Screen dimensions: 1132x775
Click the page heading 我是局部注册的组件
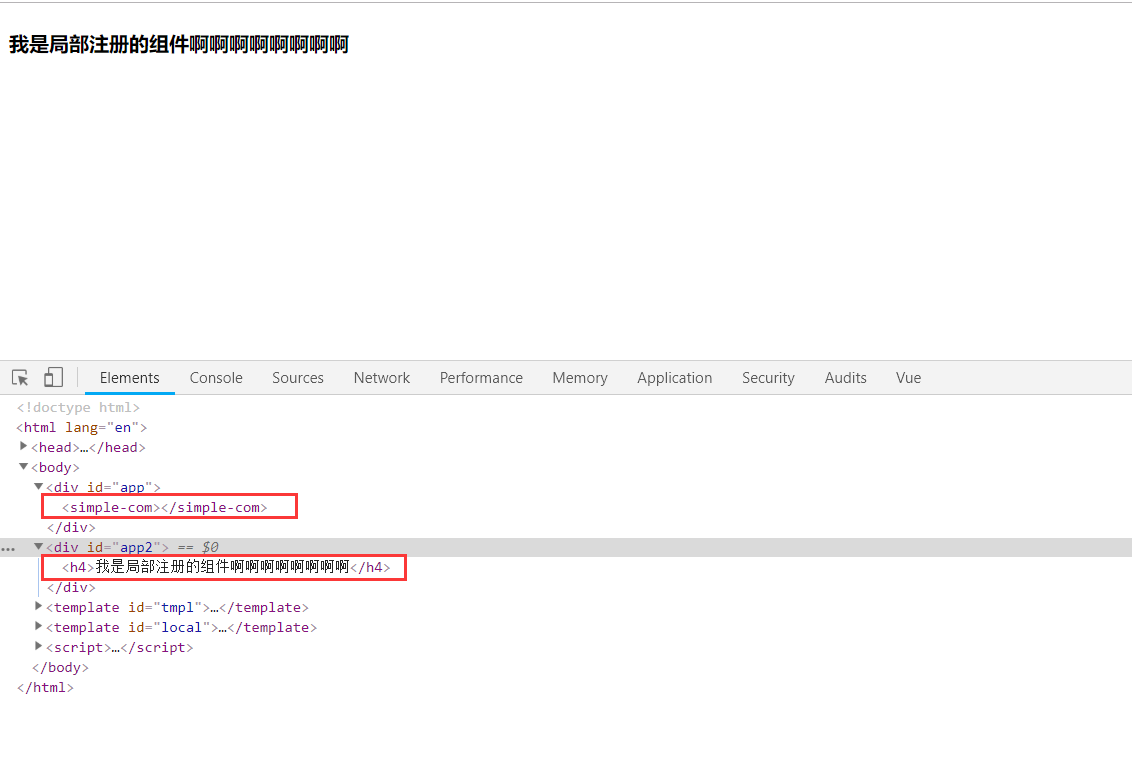point(178,44)
